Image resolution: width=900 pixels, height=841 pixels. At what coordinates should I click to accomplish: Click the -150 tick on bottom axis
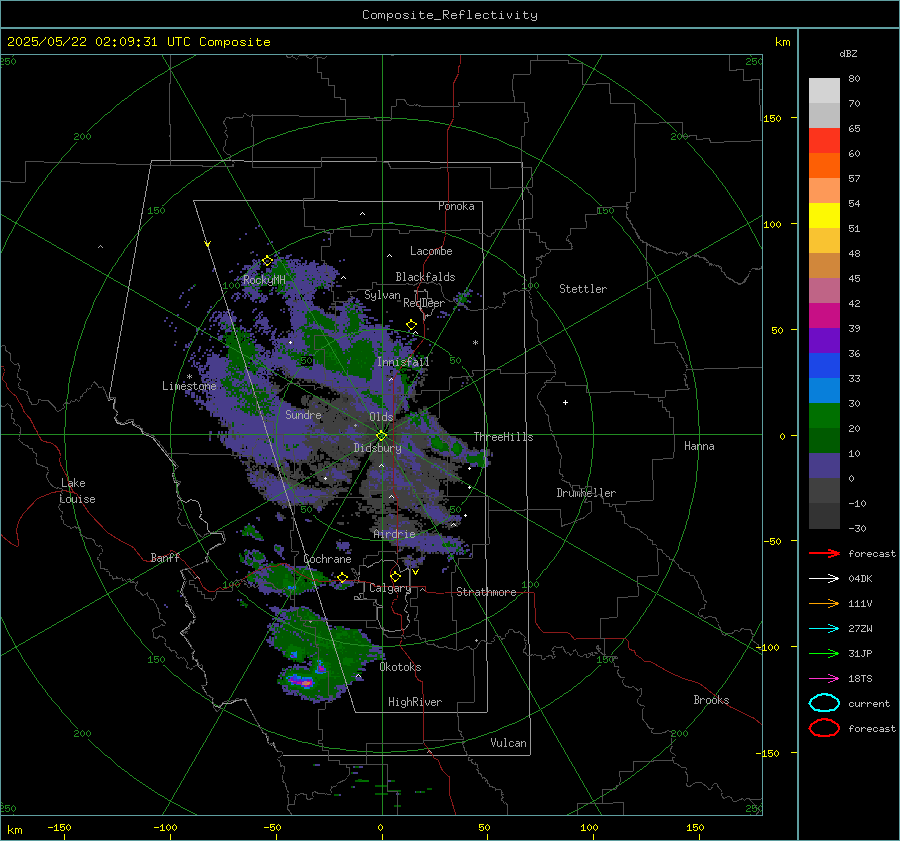(x=59, y=827)
